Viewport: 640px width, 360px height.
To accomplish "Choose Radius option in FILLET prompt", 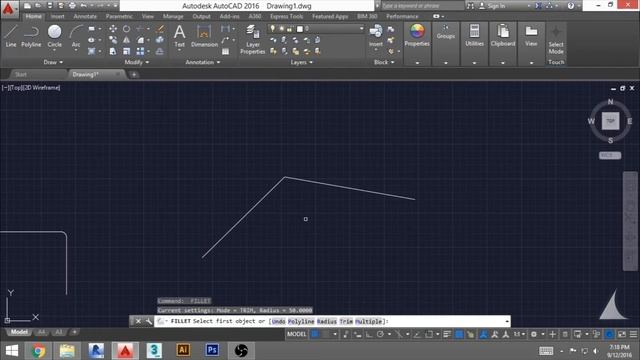I will pyautogui.click(x=327, y=321).
